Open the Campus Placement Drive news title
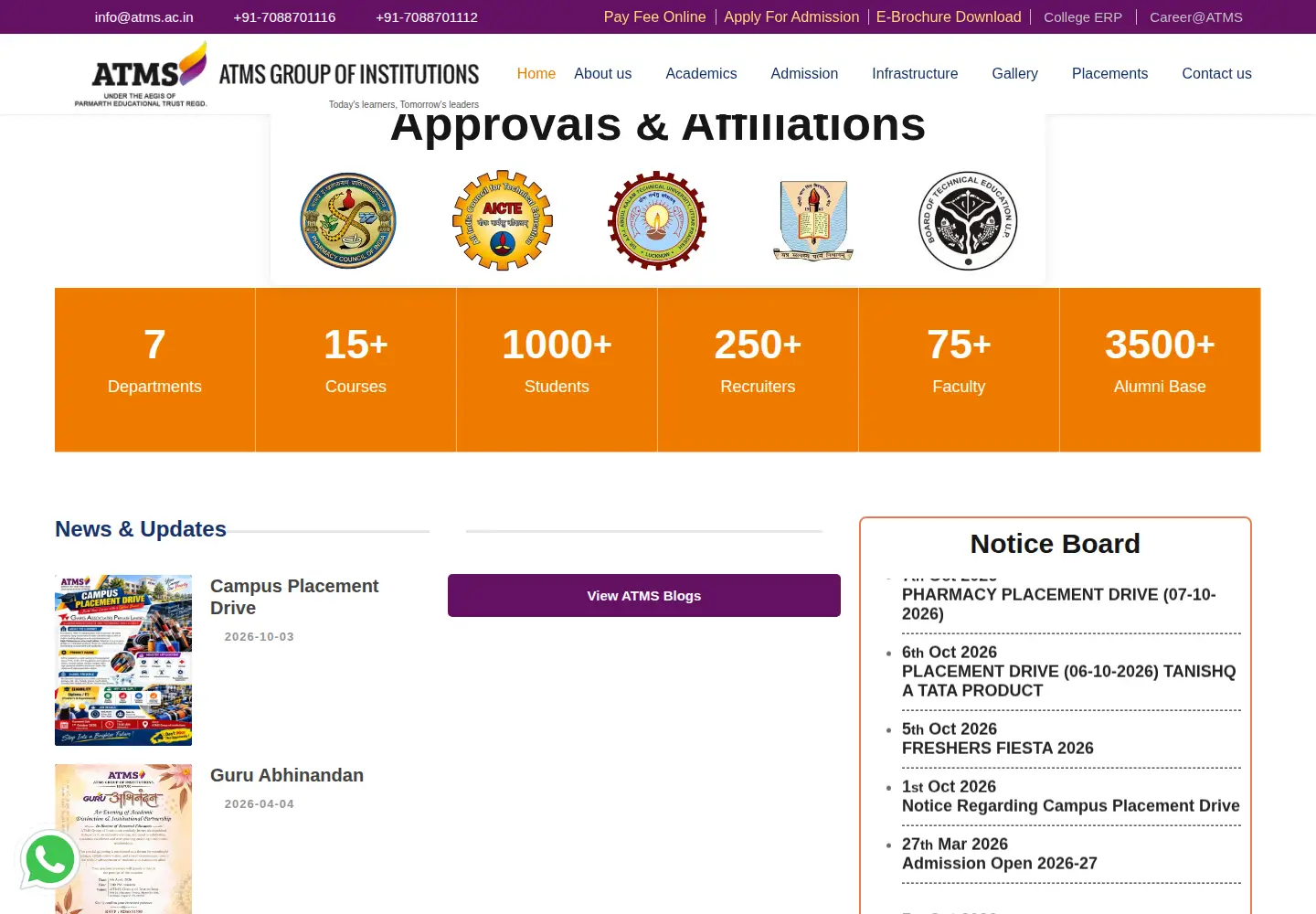 (x=294, y=597)
